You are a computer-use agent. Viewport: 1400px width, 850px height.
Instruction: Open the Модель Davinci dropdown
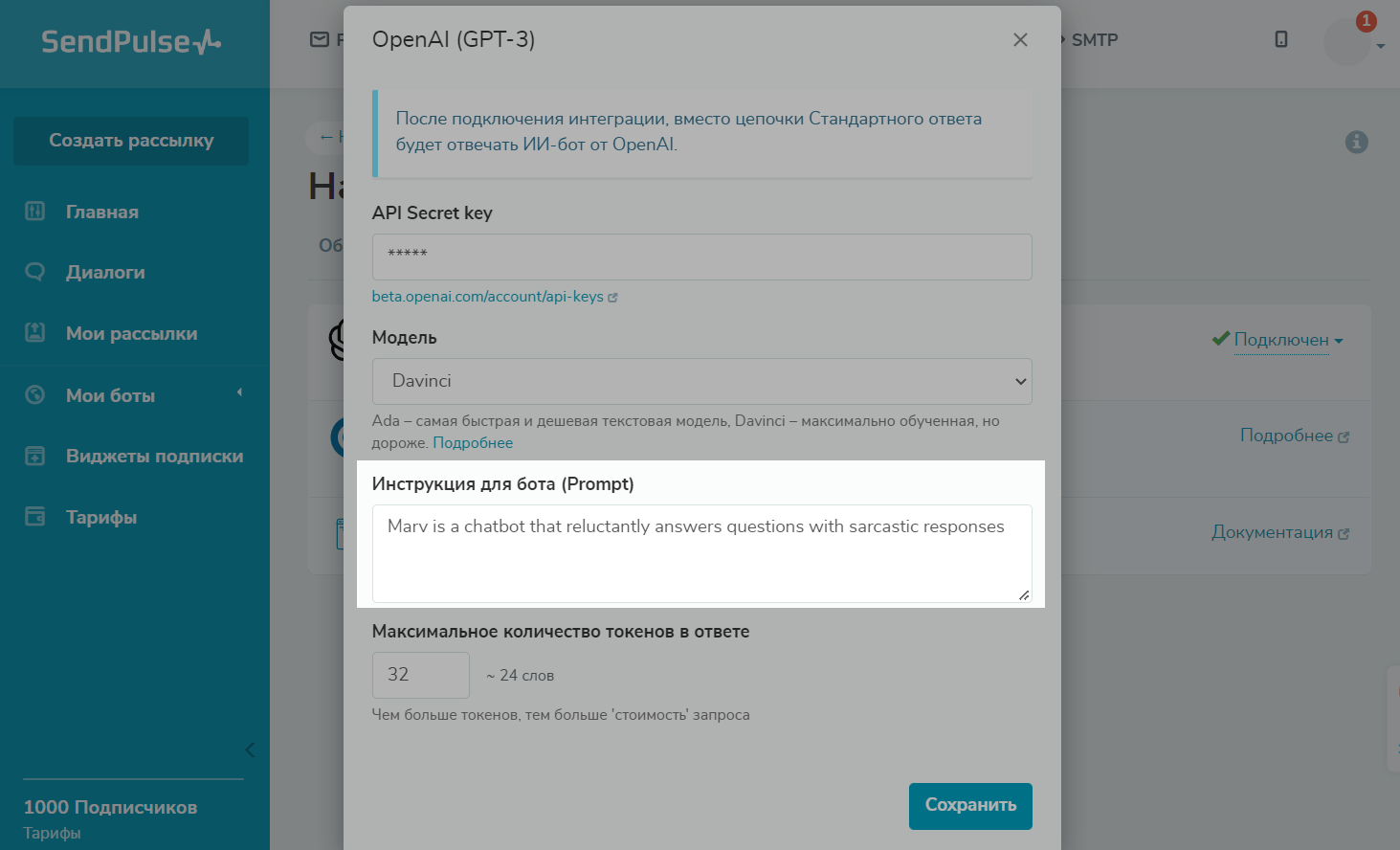coord(701,381)
